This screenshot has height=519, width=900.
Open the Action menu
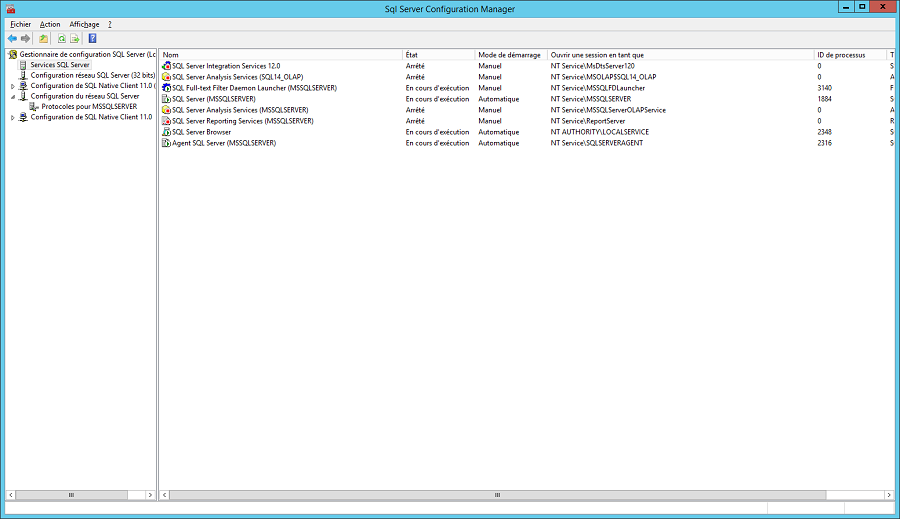(50, 24)
